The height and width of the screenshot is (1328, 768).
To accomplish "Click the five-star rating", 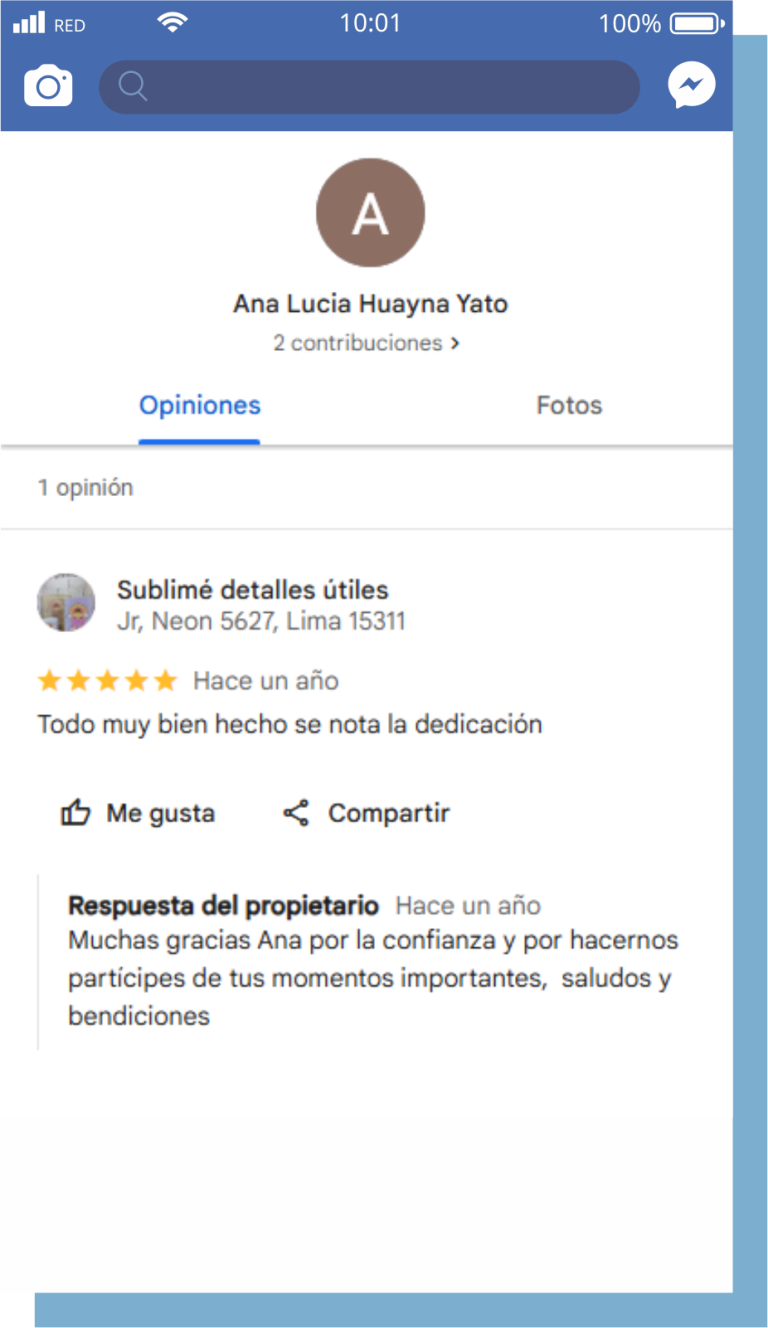I will point(107,681).
